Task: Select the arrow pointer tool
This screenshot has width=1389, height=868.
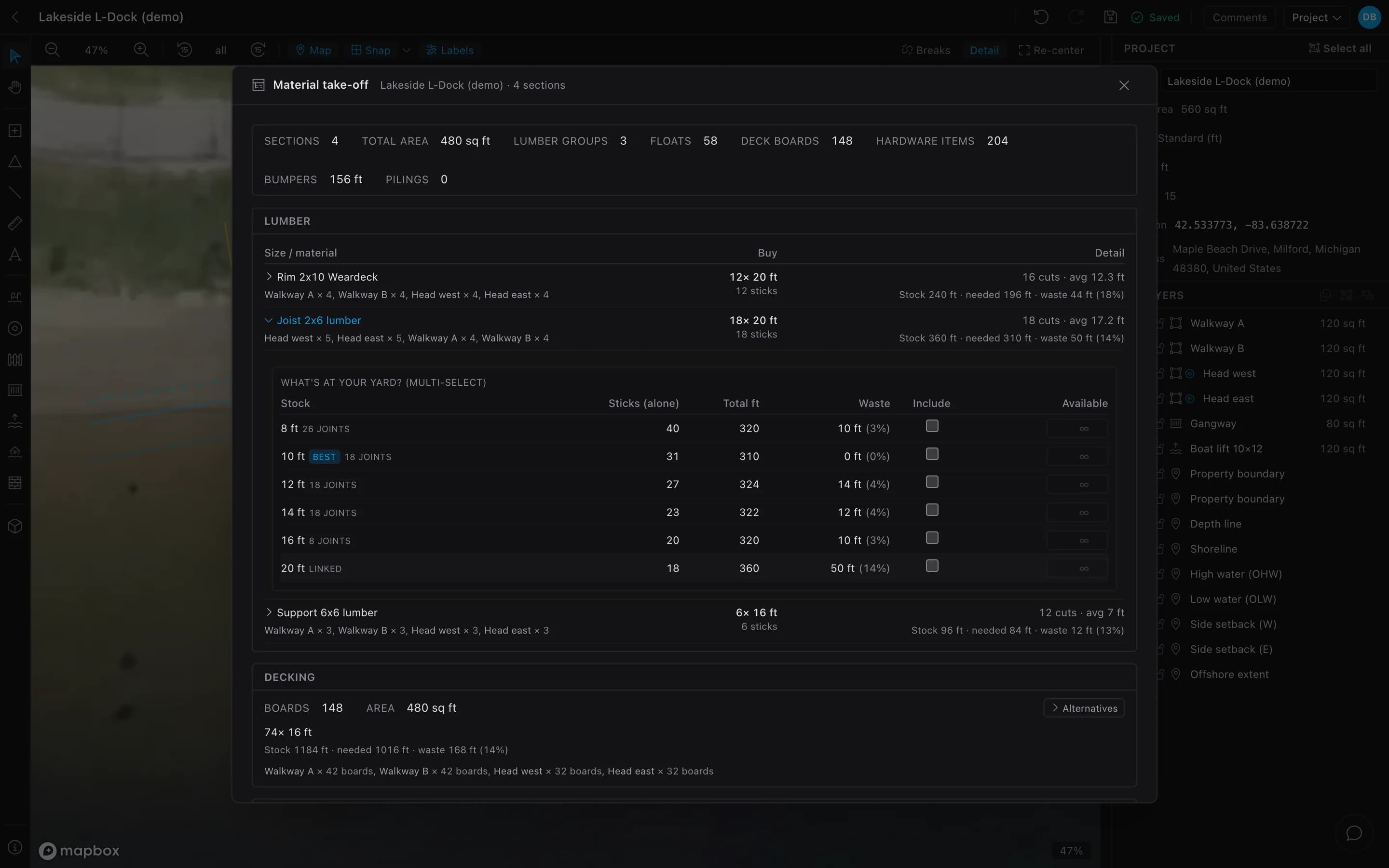Action: coord(15,55)
